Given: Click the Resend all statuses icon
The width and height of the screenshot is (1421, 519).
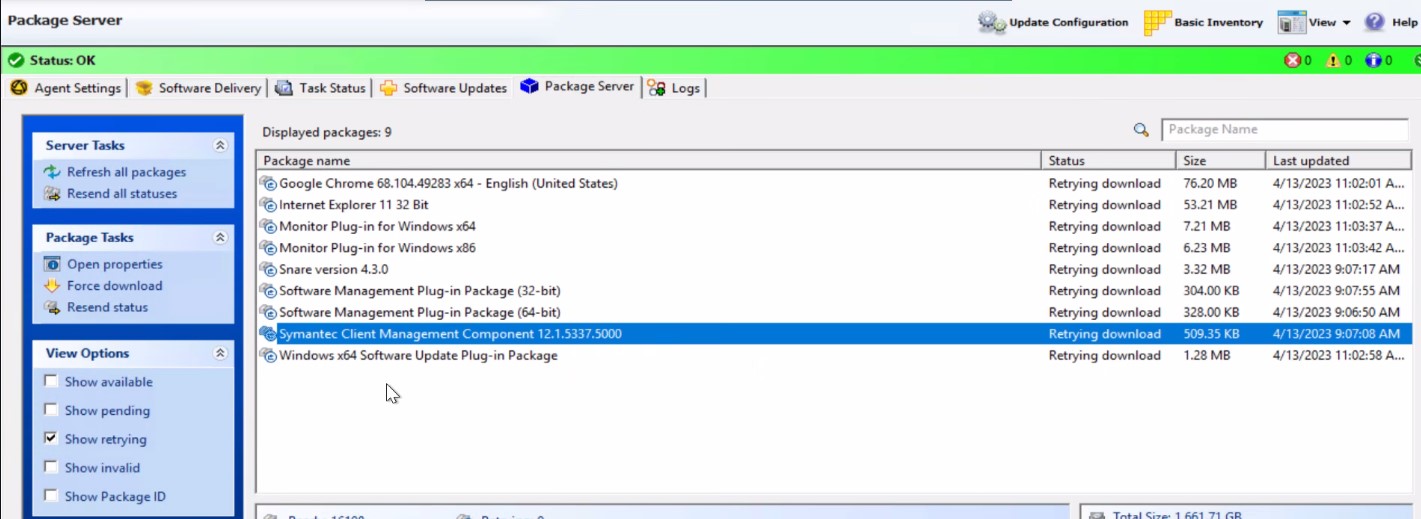Looking at the screenshot, I should click(52, 194).
